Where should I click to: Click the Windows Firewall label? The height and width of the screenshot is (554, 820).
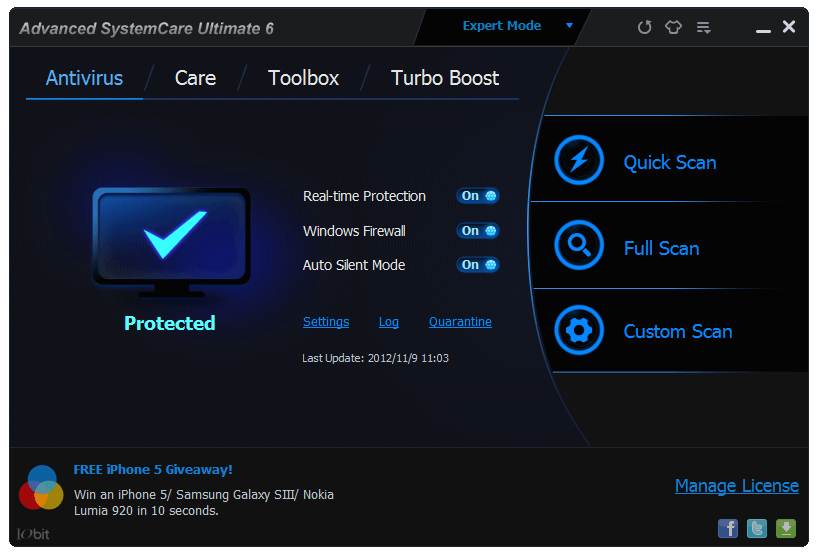(354, 231)
